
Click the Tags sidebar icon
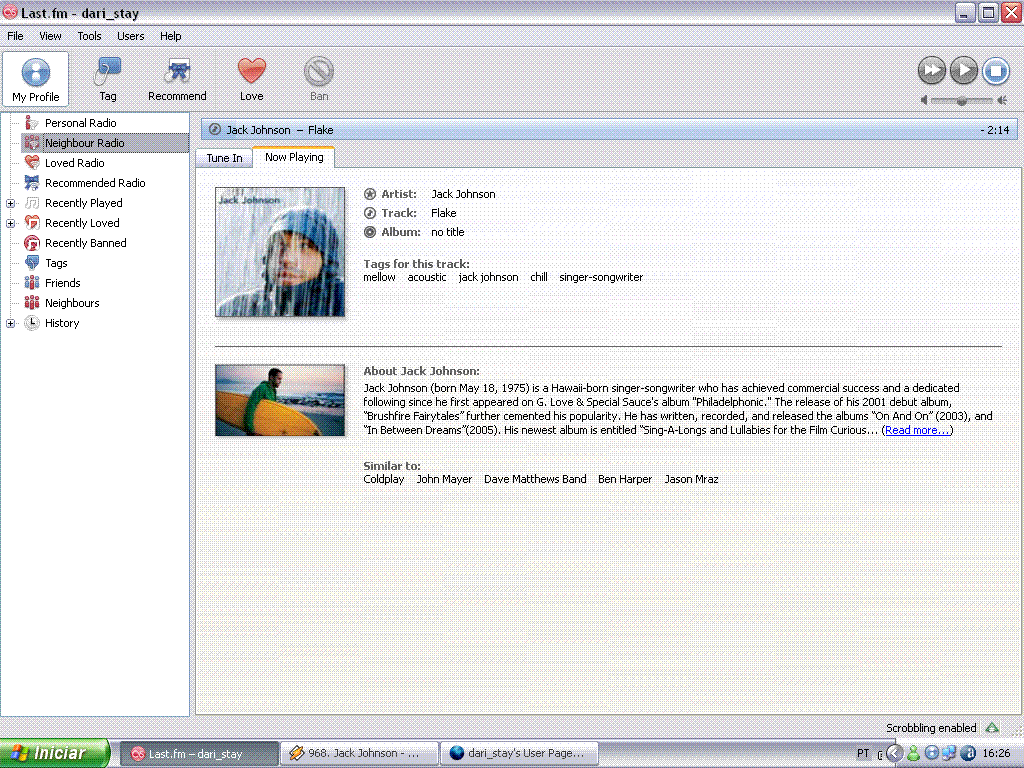[x=31, y=263]
